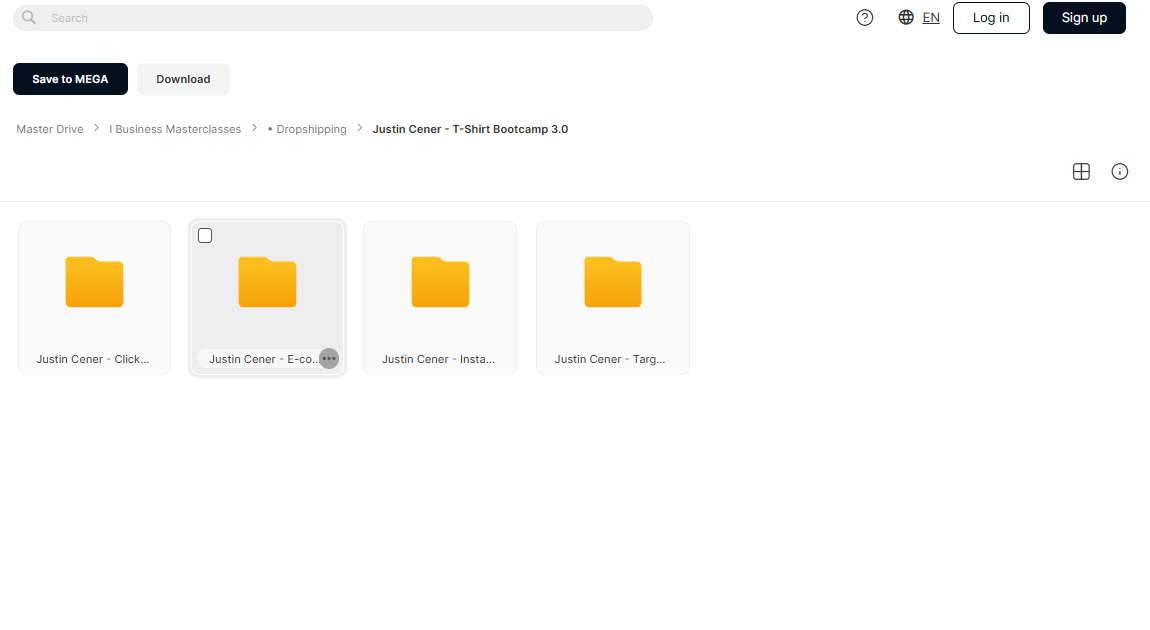The height and width of the screenshot is (630, 1150).
Task: Open the three-dots menu on E-co... folder
Action: pyautogui.click(x=329, y=359)
